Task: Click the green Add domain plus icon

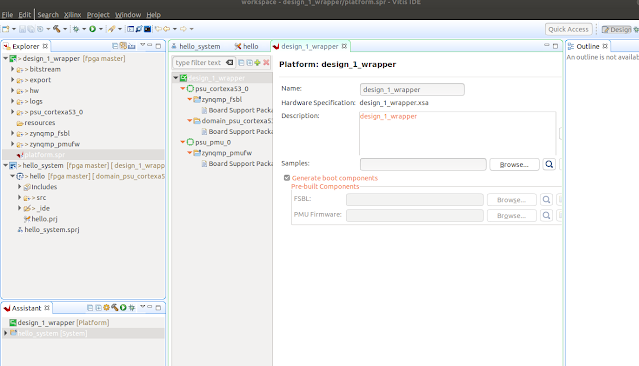Action: click(257, 62)
